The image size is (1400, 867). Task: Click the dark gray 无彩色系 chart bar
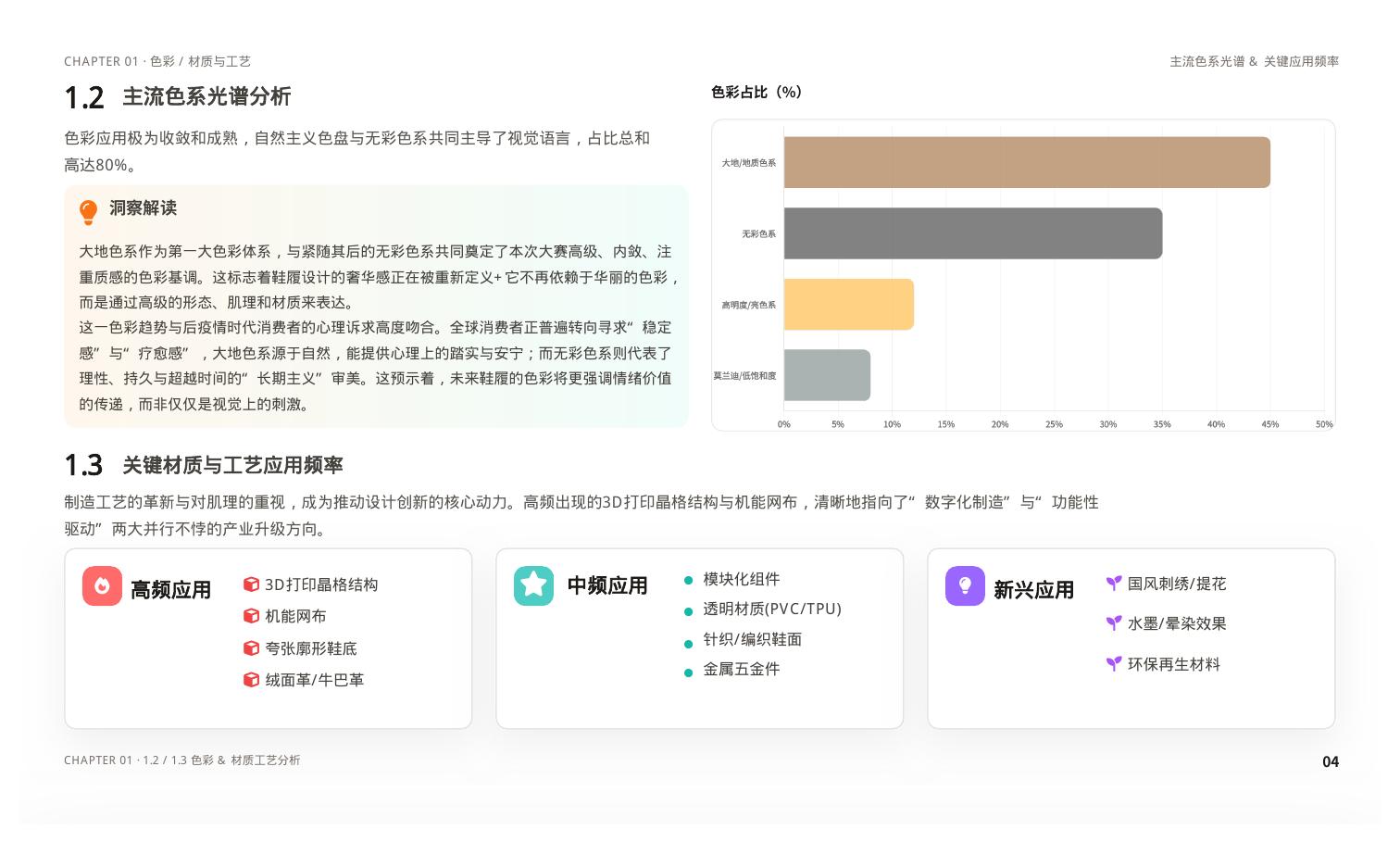pyautogui.click(x=972, y=233)
